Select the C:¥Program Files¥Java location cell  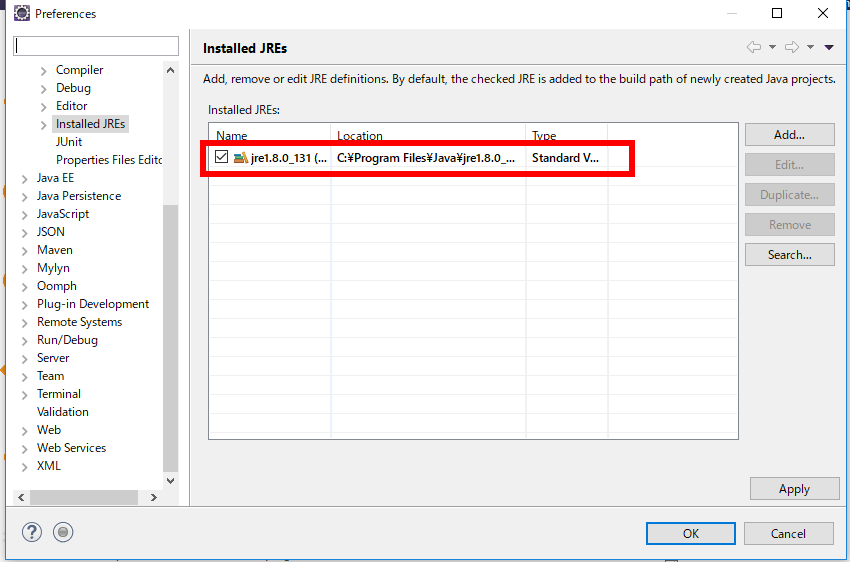click(x=426, y=158)
